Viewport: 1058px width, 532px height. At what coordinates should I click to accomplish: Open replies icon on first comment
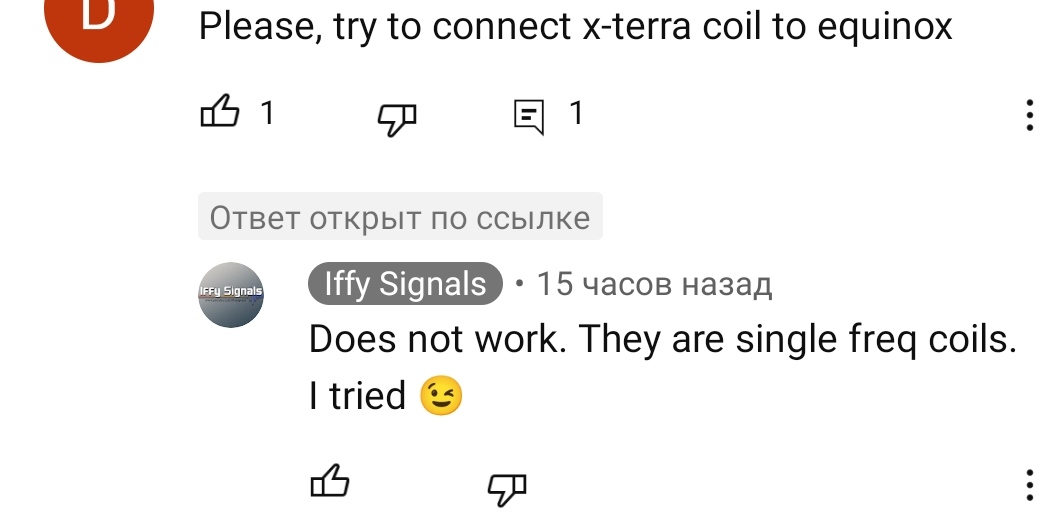tap(529, 116)
